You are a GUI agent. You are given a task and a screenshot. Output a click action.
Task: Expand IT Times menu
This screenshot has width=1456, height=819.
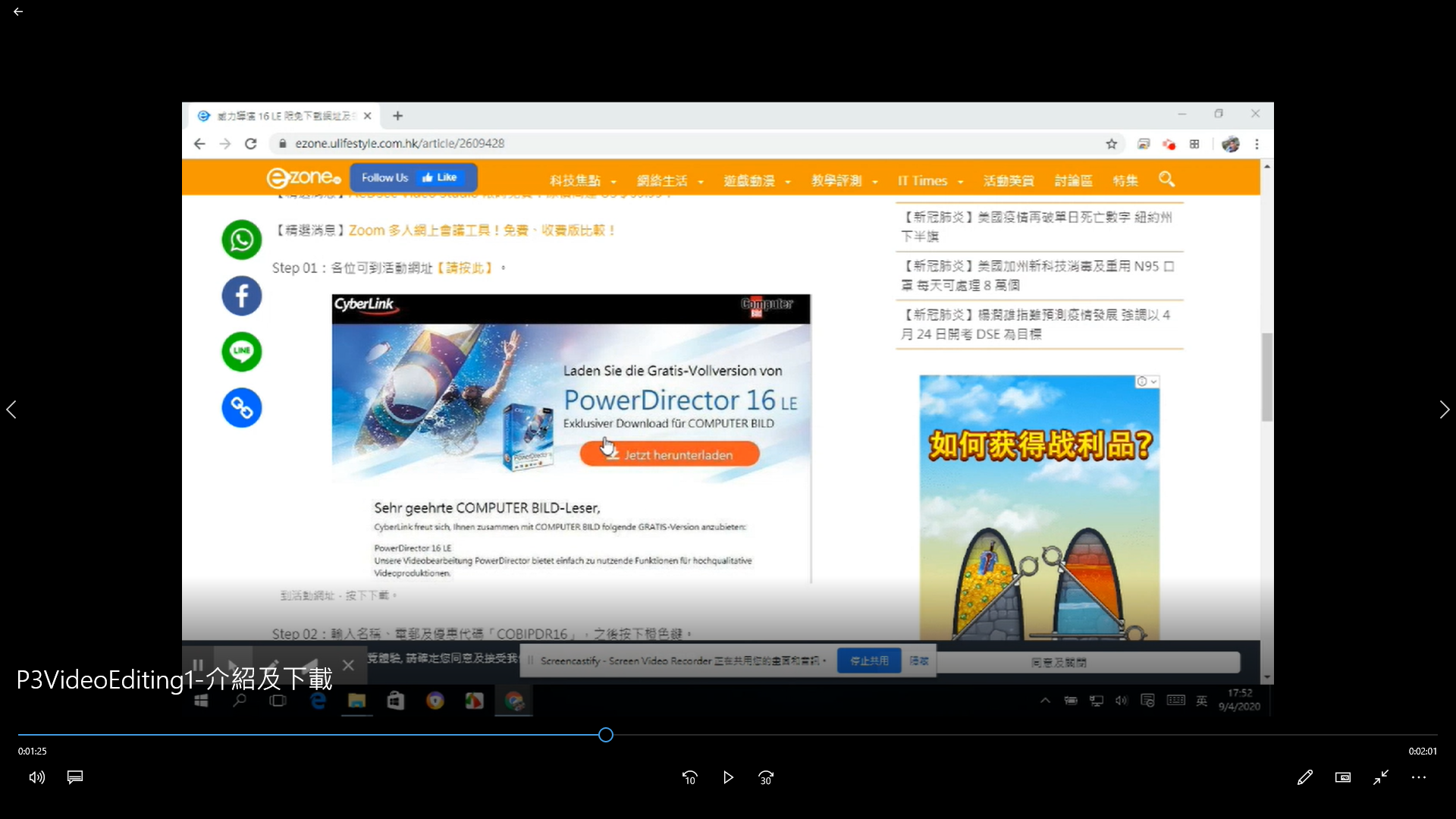(x=930, y=181)
